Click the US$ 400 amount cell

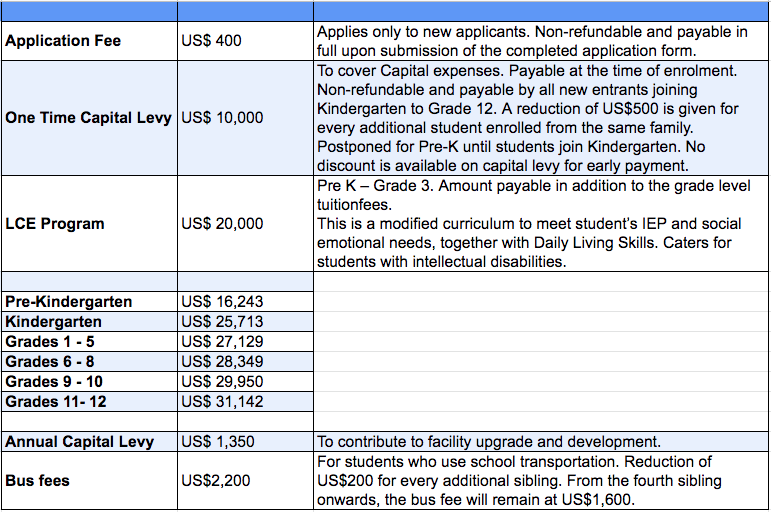tap(245, 41)
